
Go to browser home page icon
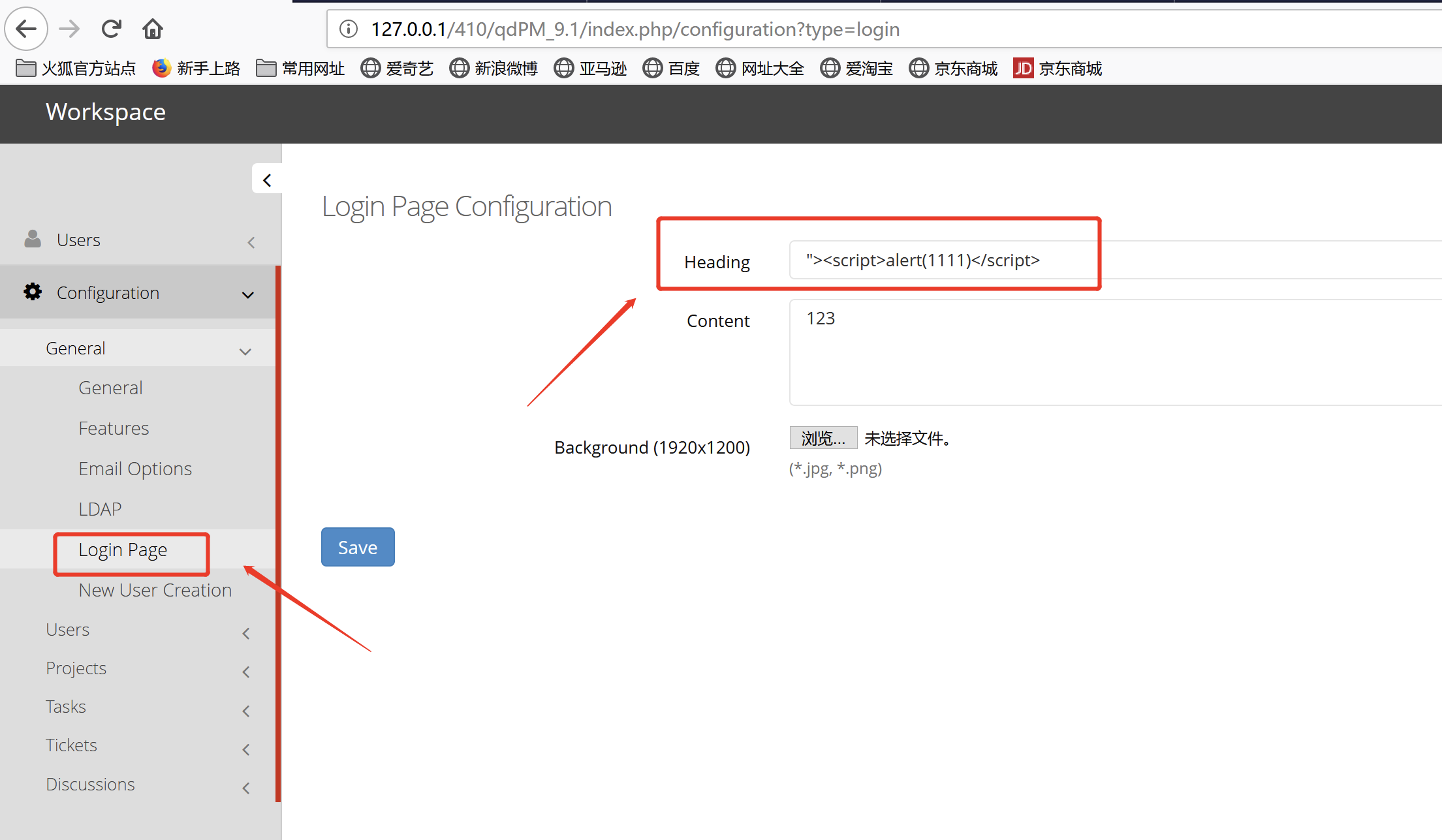tap(153, 29)
